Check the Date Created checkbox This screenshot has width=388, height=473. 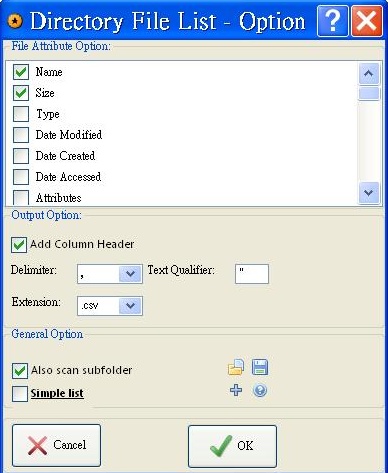(x=21, y=156)
